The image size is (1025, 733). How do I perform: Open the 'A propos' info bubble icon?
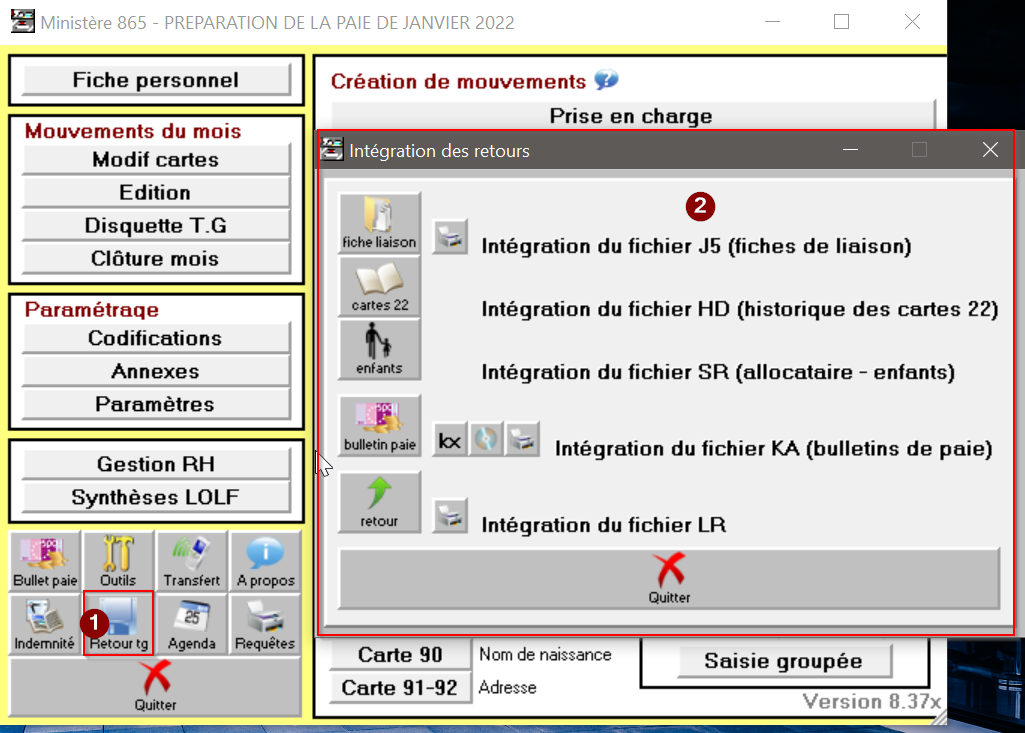[x=265, y=561]
